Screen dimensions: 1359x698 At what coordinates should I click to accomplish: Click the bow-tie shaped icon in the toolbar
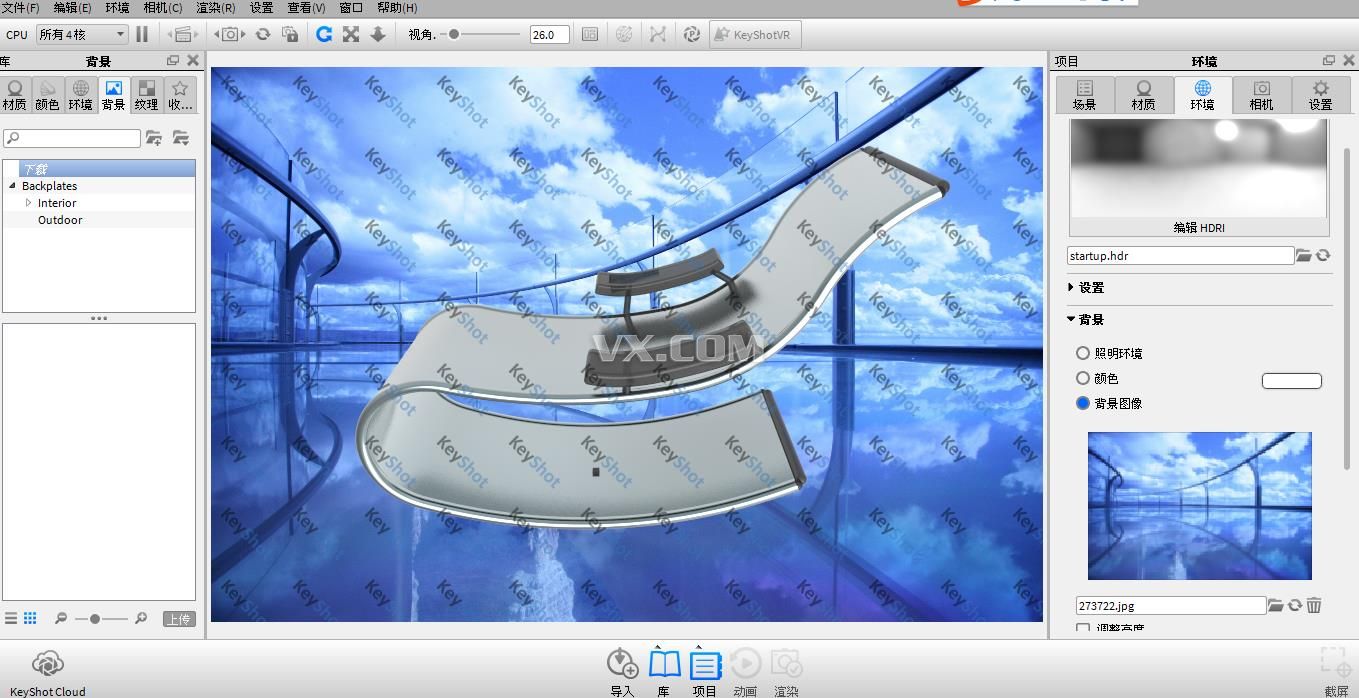(x=657, y=34)
